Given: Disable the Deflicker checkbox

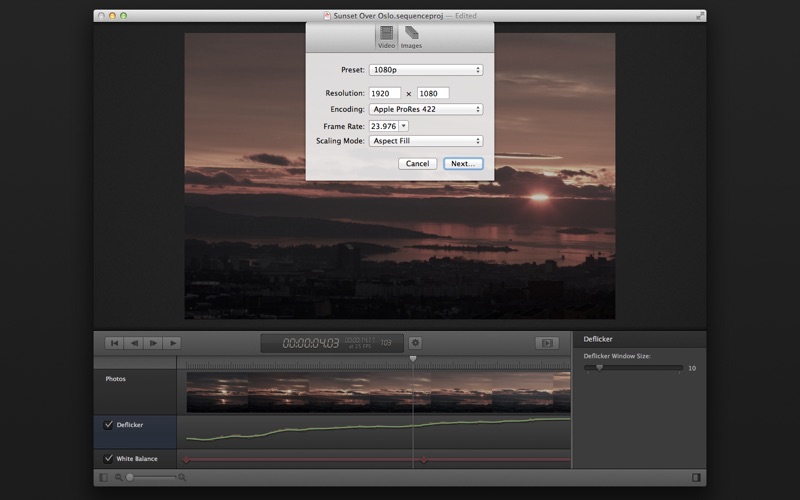Looking at the screenshot, I should click(x=109, y=425).
